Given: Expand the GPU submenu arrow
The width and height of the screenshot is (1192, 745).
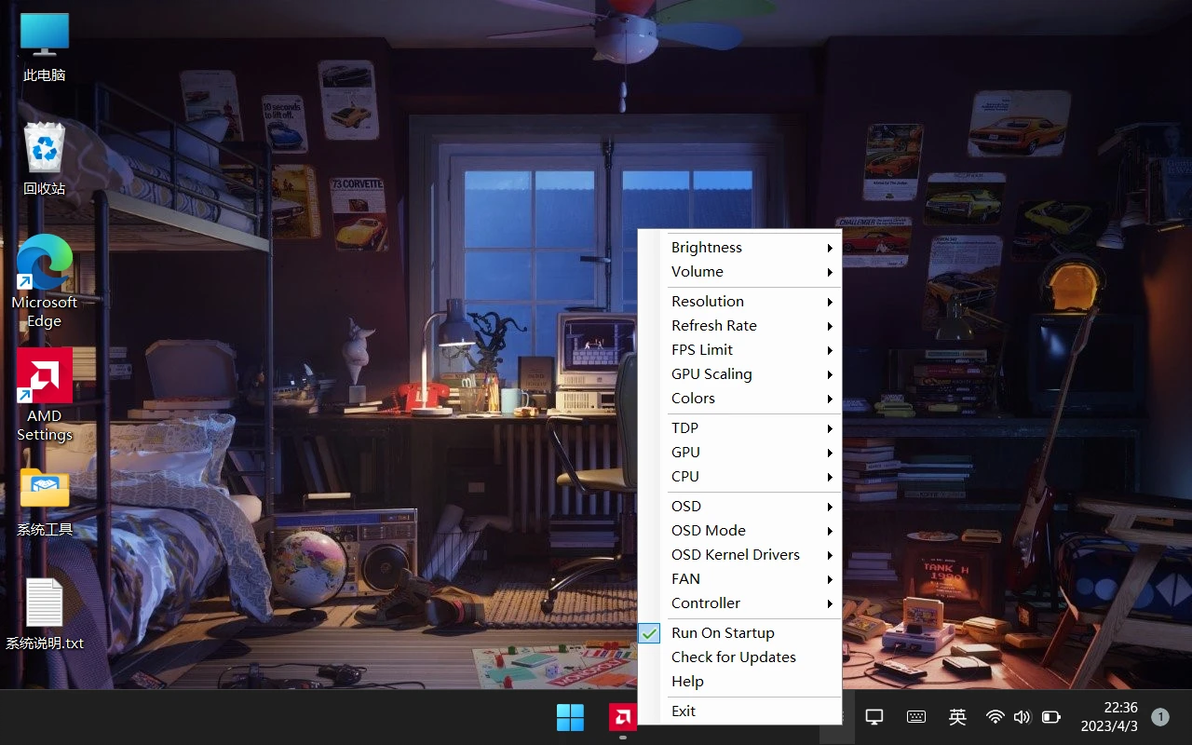Looking at the screenshot, I should tap(830, 453).
